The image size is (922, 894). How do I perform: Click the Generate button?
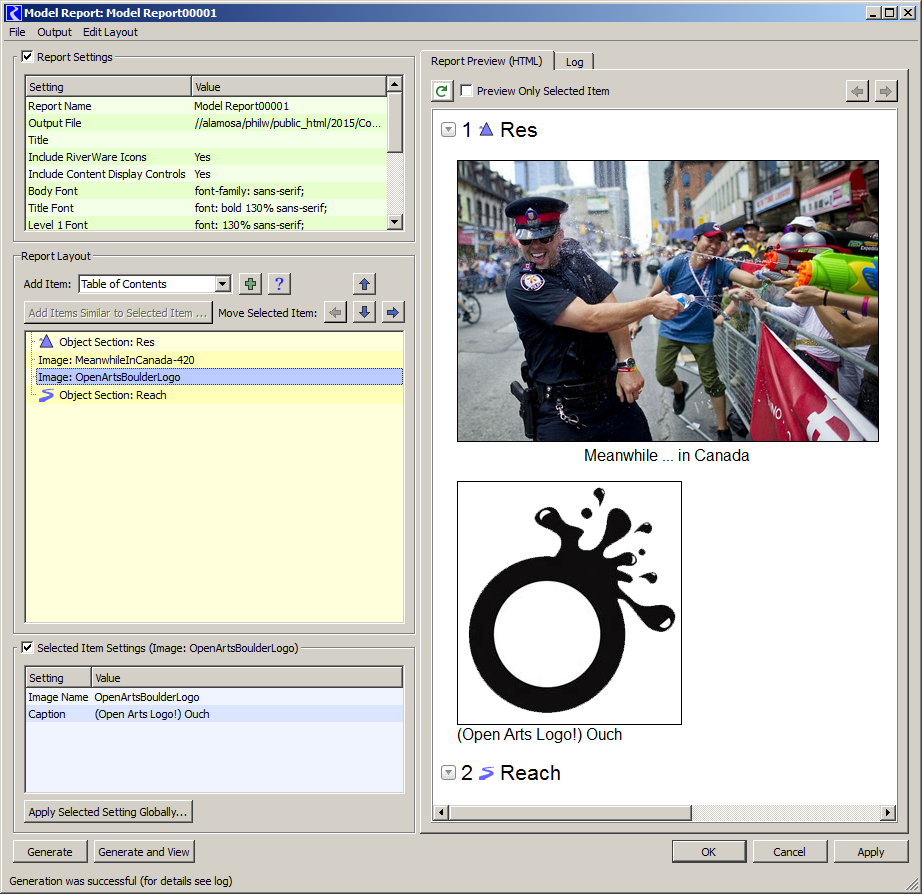click(x=50, y=852)
